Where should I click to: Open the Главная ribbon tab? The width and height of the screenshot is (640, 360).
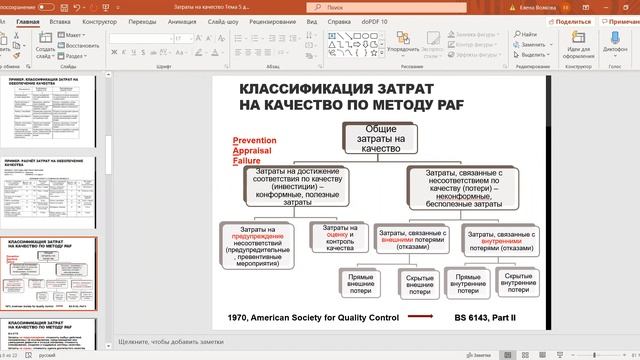28,22
